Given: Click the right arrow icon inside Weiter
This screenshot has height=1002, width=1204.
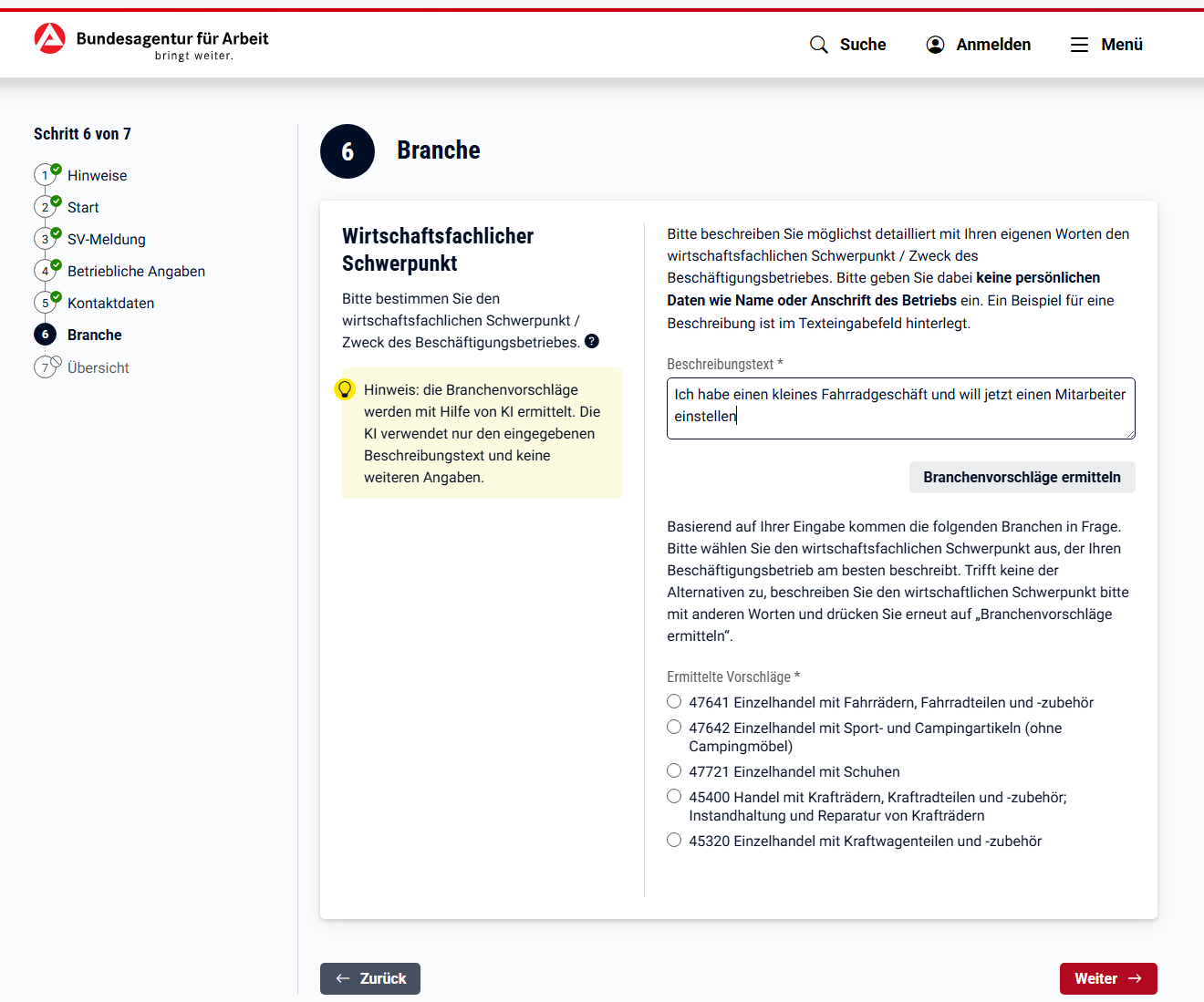Looking at the screenshot, I should (x=1134, y=978).
